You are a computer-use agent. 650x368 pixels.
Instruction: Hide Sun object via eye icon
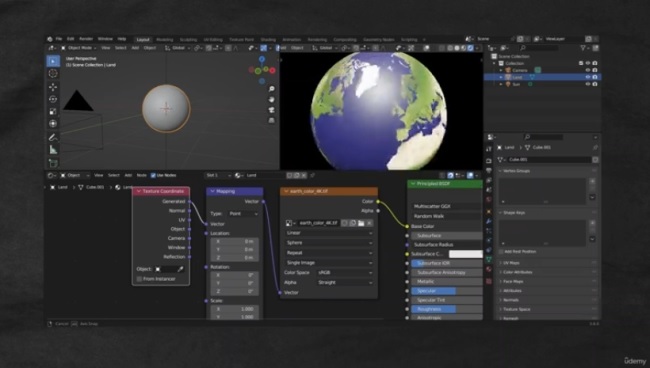(587, 84)
